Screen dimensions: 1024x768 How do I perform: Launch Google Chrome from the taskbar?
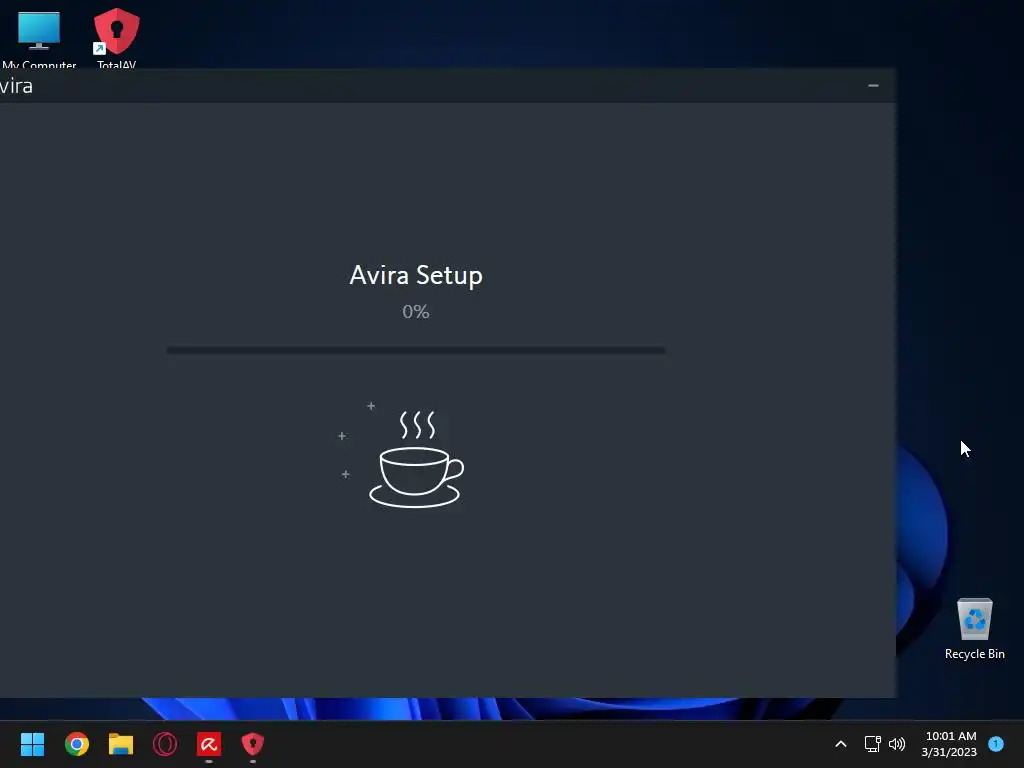pyautogui.click(x=76, y=744)
